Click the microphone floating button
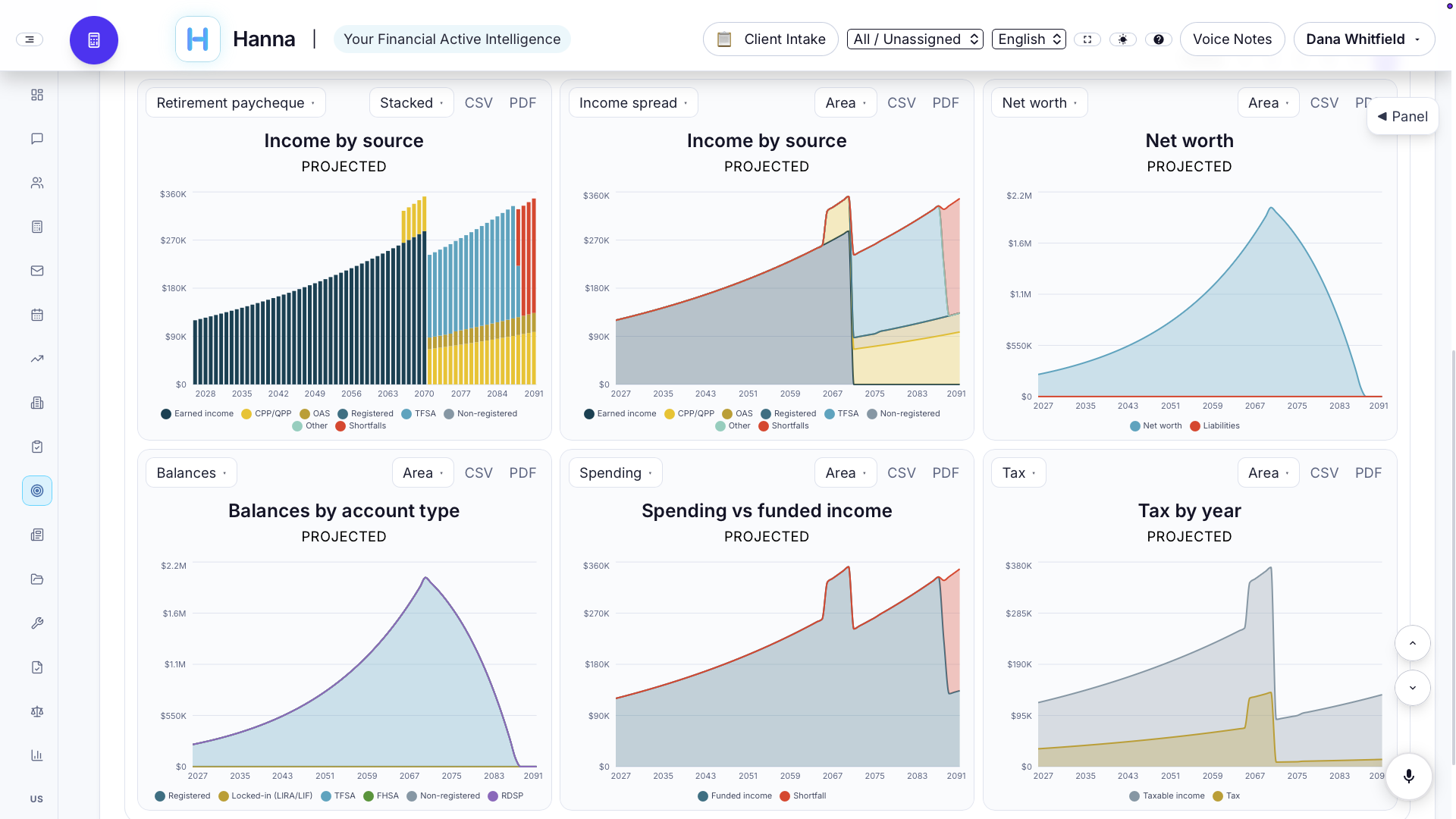 pos(1409,776)
